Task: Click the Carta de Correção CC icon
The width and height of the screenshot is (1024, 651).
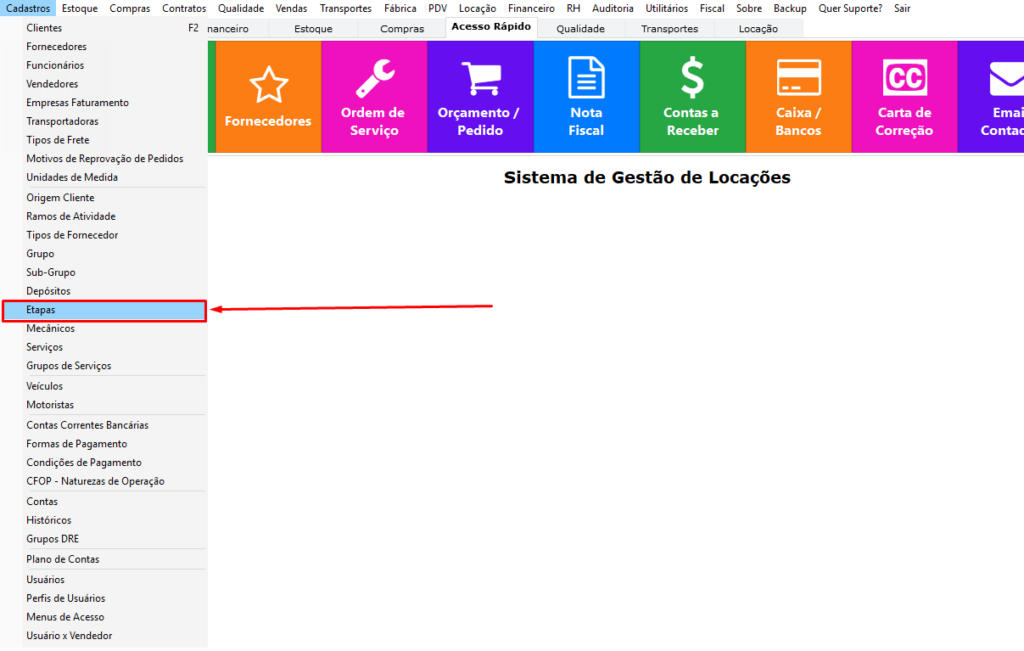Action: pyautogui.click(x=904, y=96)
